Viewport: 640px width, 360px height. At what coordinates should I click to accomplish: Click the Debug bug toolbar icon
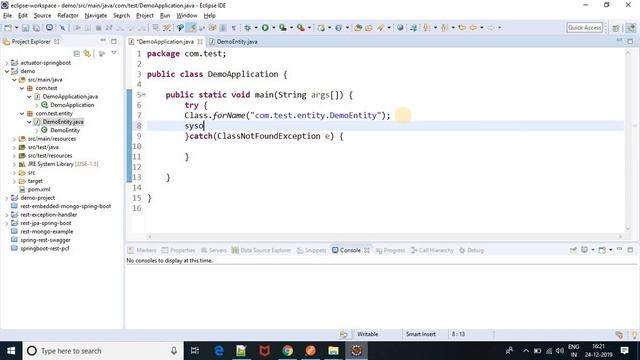[247, 28]
